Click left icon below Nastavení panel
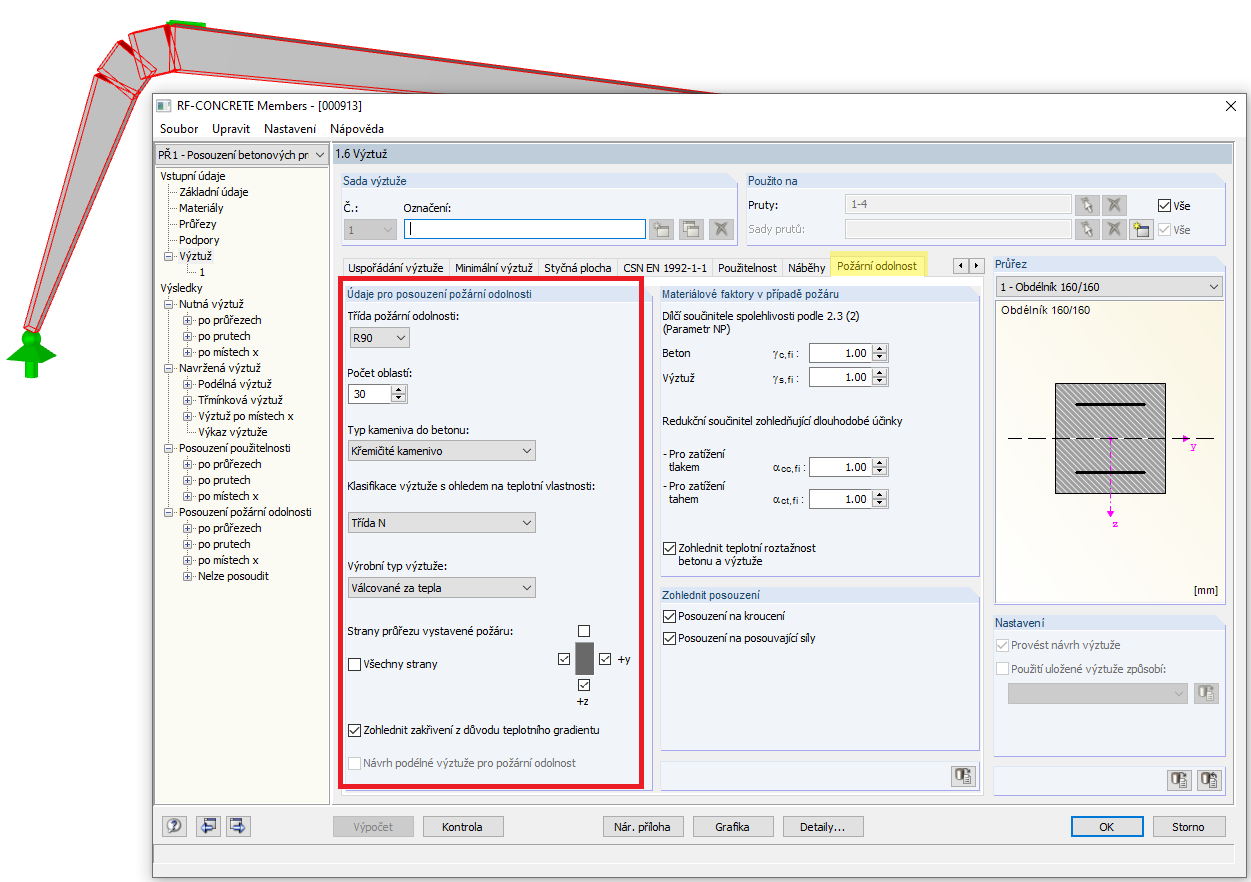 tap(1180, 780)
